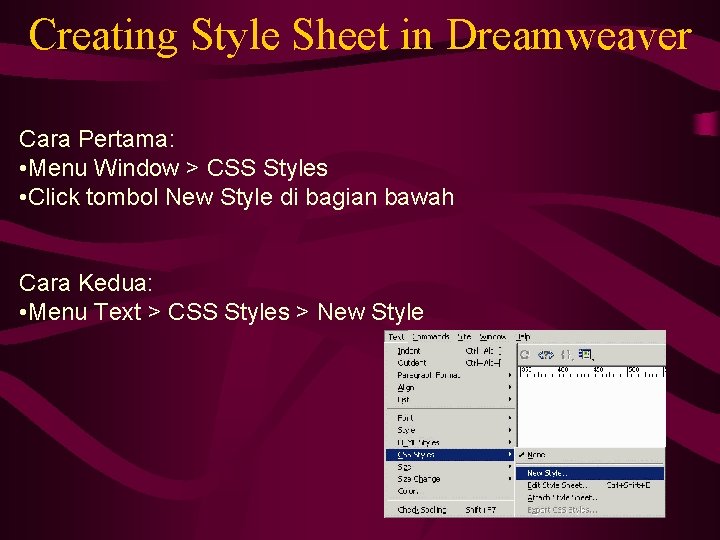The height and width of the screenshot is (540, 720).
Task: Choose Outdent from the Text menu
Action: [x=450, y=363]
